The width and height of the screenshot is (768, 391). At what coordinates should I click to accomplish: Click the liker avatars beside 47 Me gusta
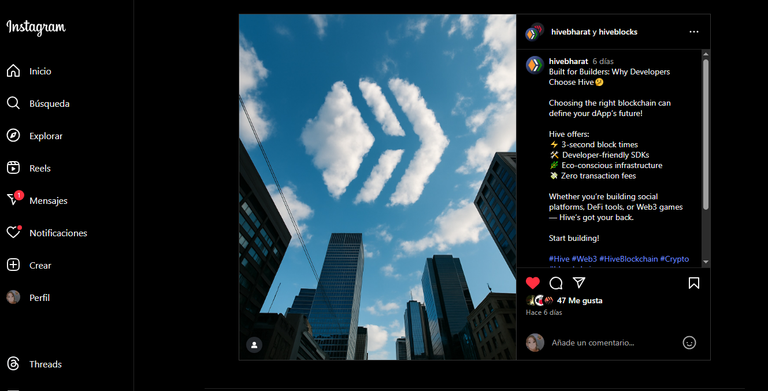click(x=540, y=300)
